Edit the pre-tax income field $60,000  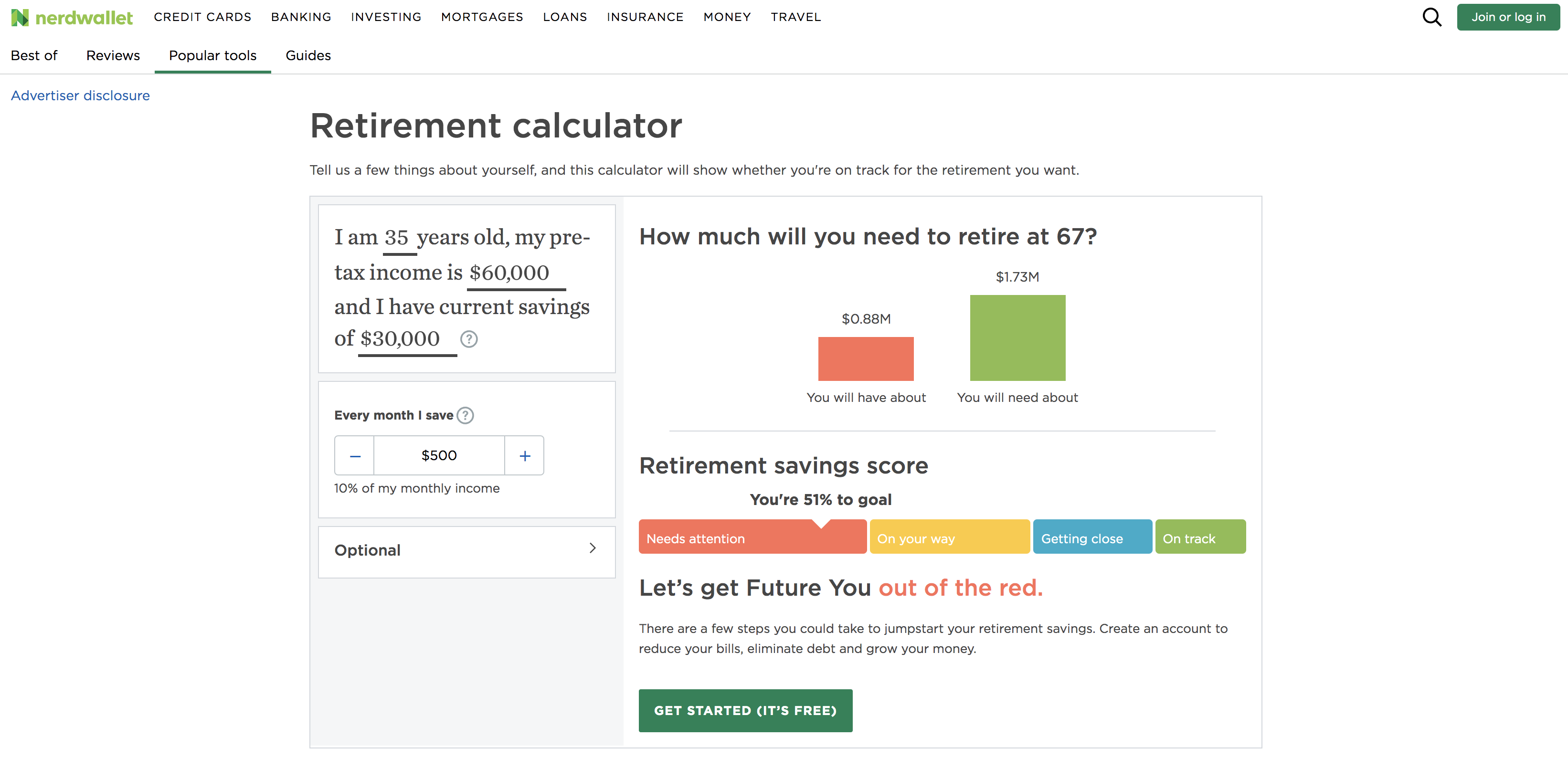510,273
